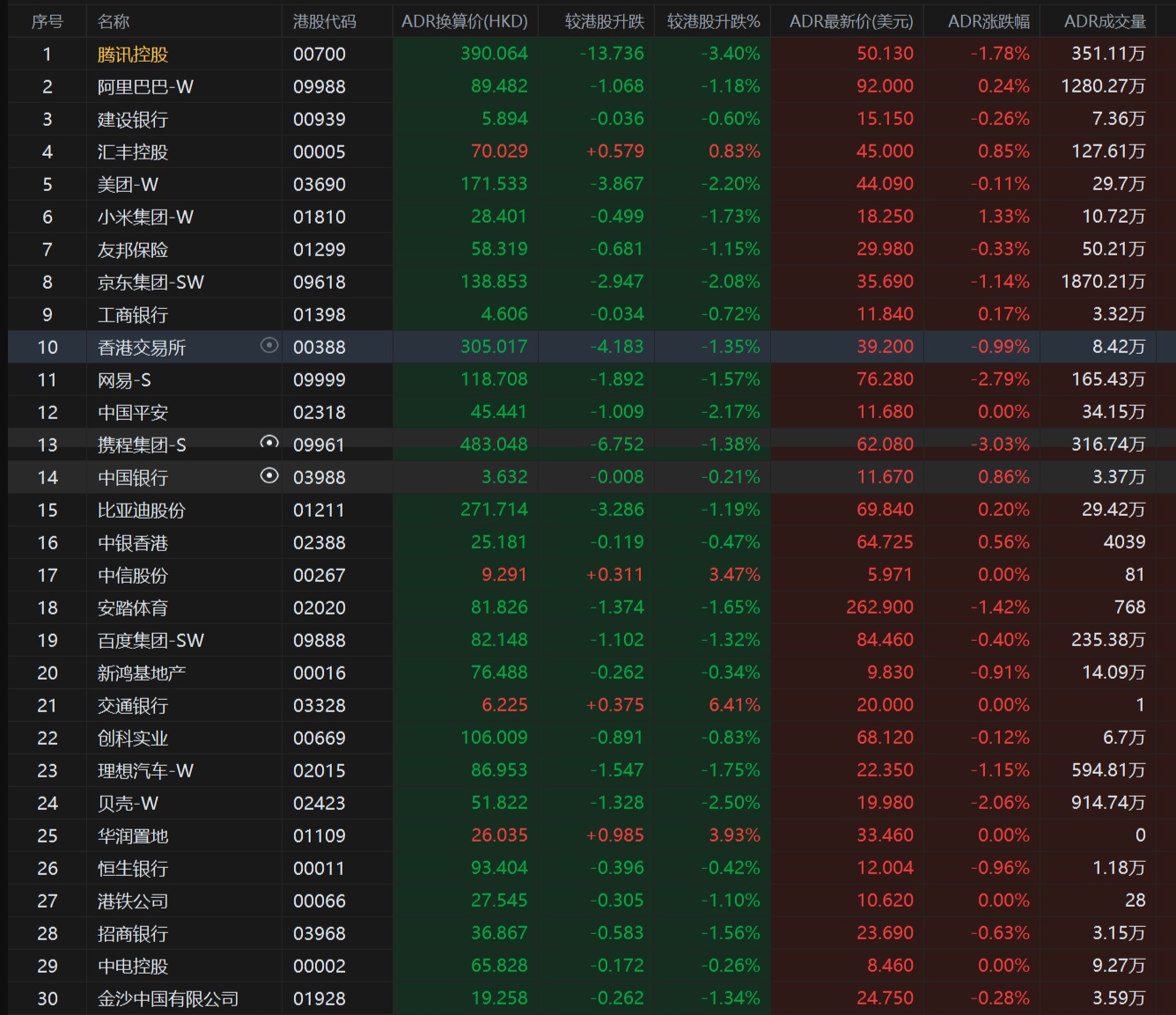Select the 序号 column header
1176x1015 pixels.
pos(47,21)
